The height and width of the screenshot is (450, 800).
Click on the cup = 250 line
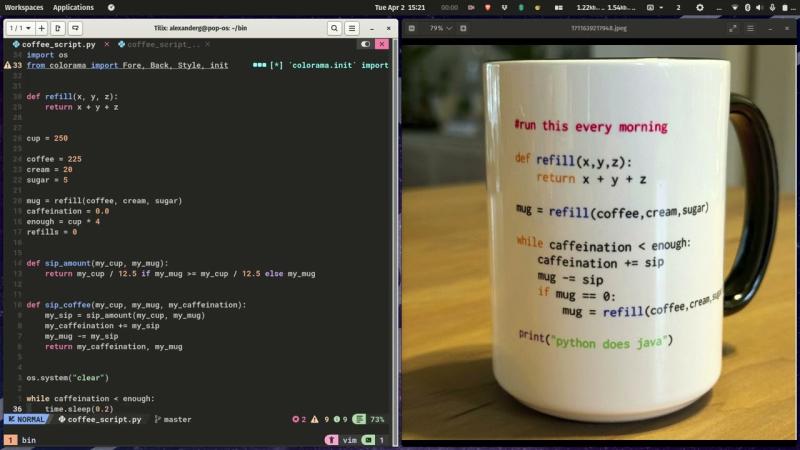tap(47, 138)
